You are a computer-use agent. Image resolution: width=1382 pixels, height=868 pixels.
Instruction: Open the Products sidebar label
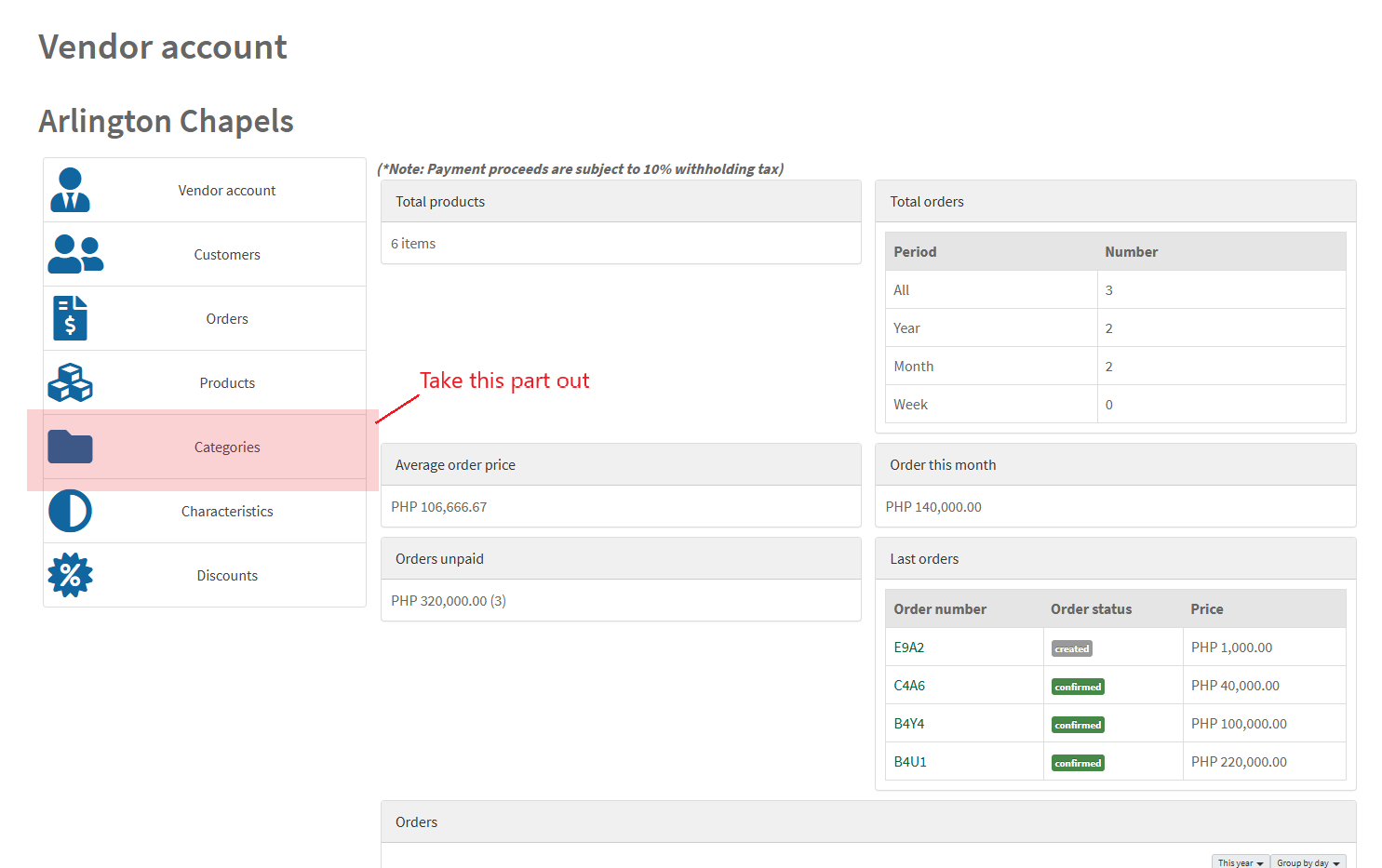(x=227, y=383)
